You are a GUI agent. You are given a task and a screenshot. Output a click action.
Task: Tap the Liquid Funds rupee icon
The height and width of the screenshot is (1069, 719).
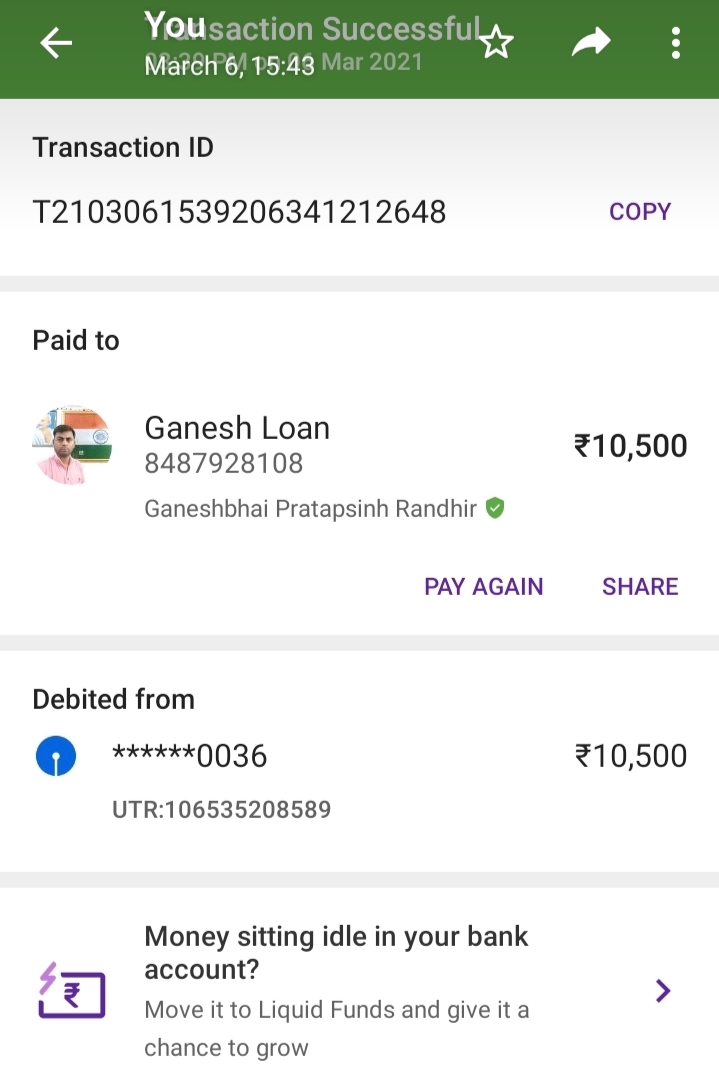[71, 991]
